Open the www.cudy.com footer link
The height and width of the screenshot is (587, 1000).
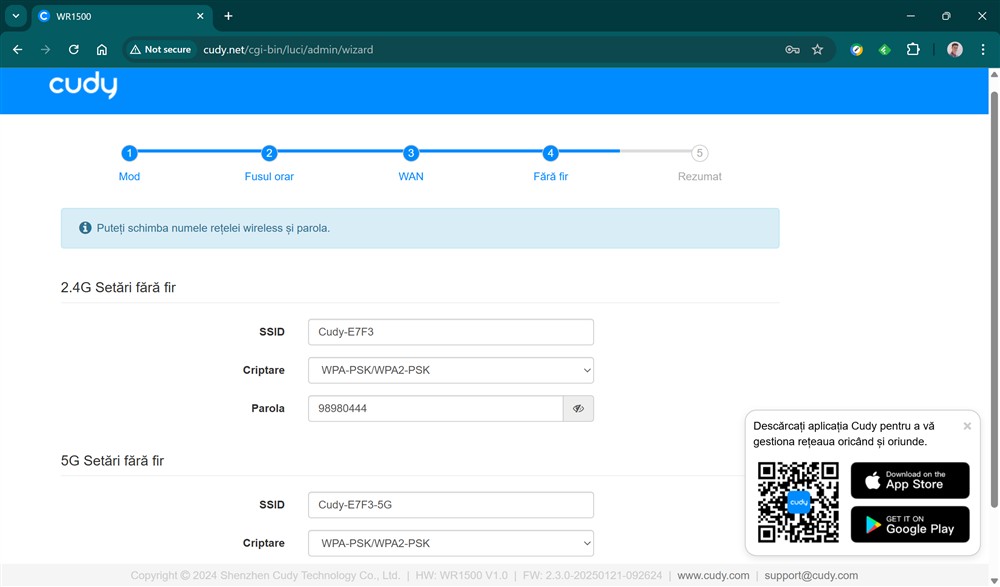pyautogui.click(x=713, y=575)
